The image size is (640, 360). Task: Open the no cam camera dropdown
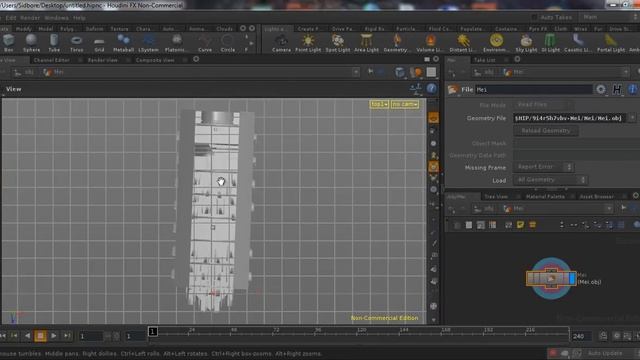pos(405,104)
